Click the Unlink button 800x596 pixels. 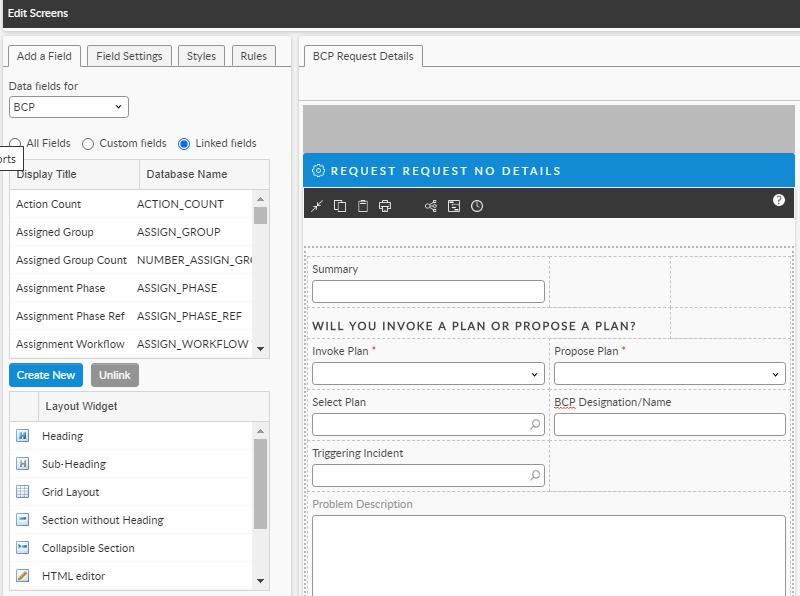pos(115,375)
